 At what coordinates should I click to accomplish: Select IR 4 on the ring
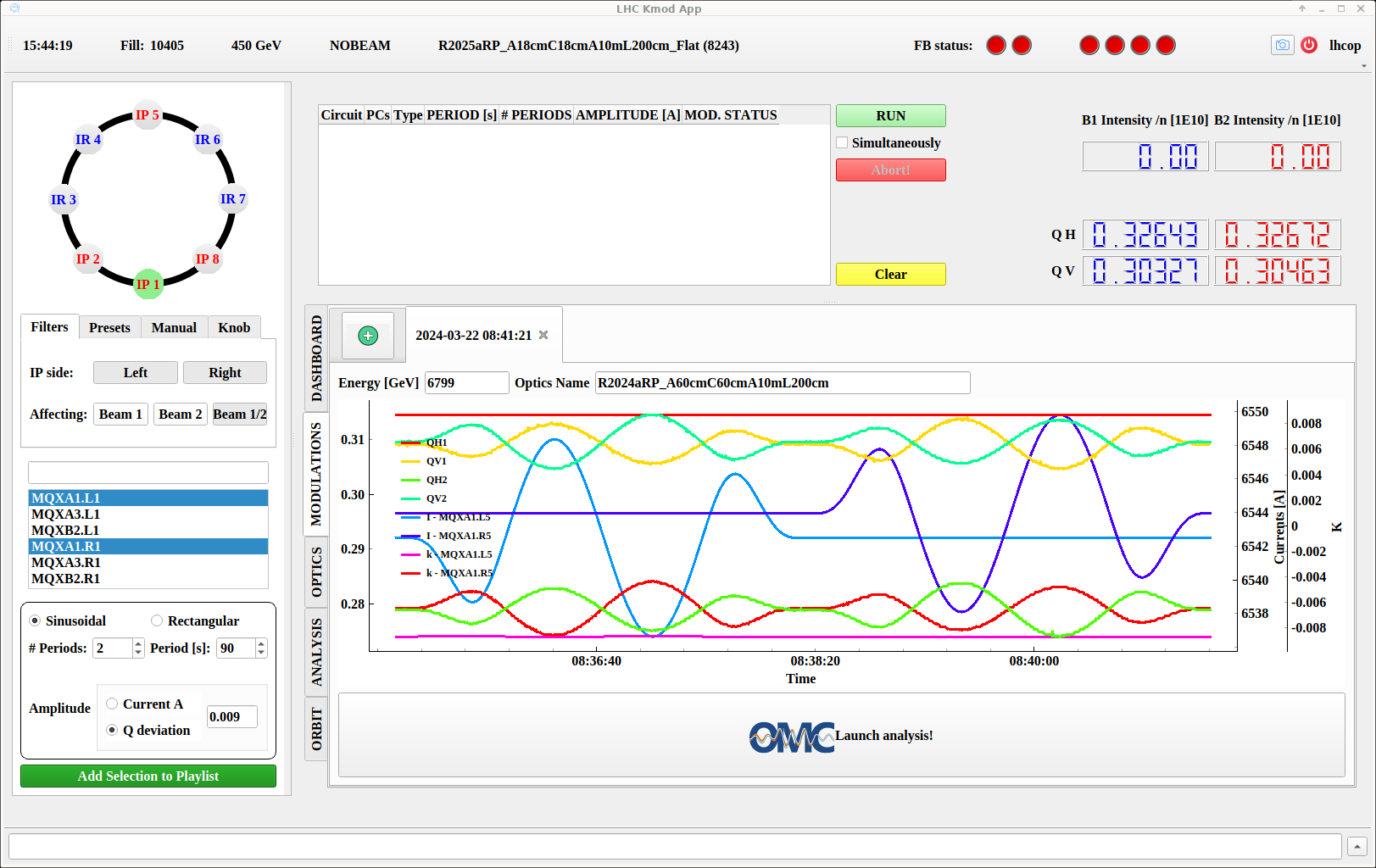coord(87,139)
